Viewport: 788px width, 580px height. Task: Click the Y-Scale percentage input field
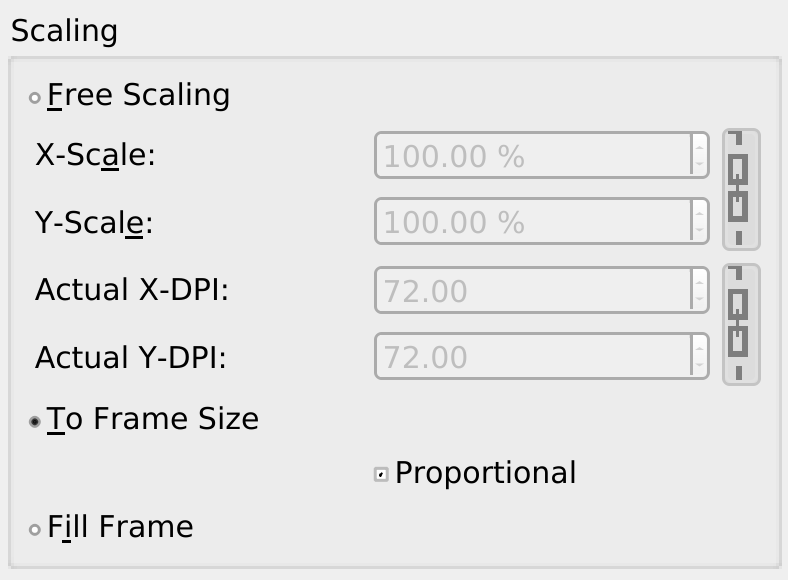(532, 222)
